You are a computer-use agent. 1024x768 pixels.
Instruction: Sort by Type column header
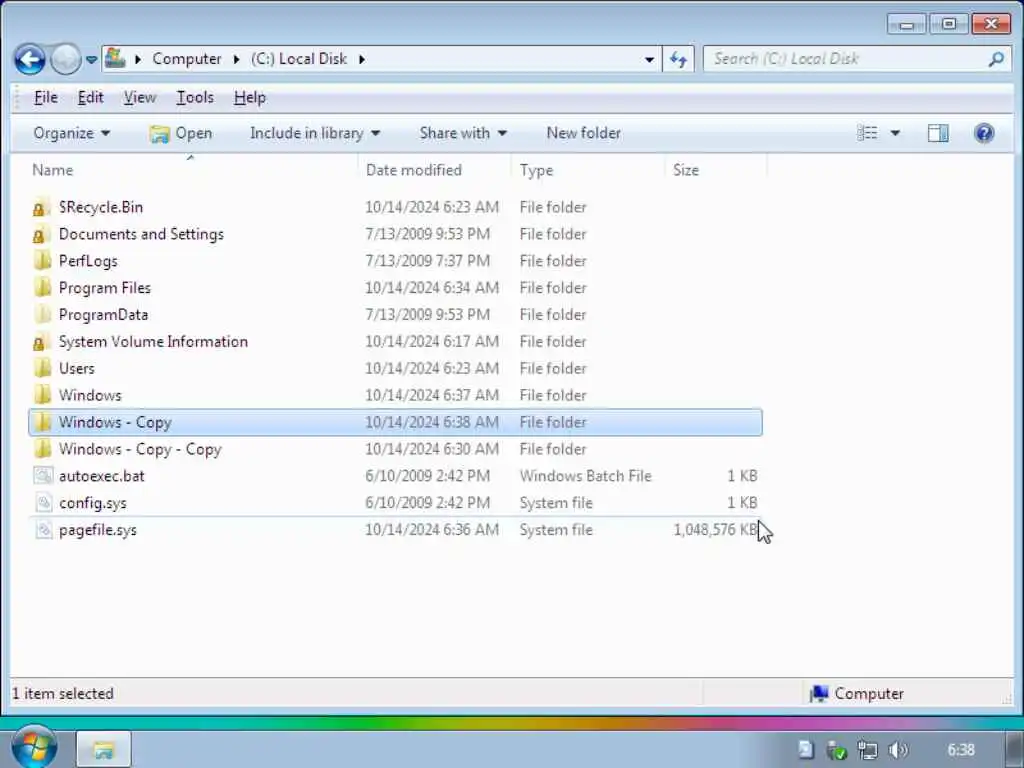pyautogui.click(x=536, y=170)
